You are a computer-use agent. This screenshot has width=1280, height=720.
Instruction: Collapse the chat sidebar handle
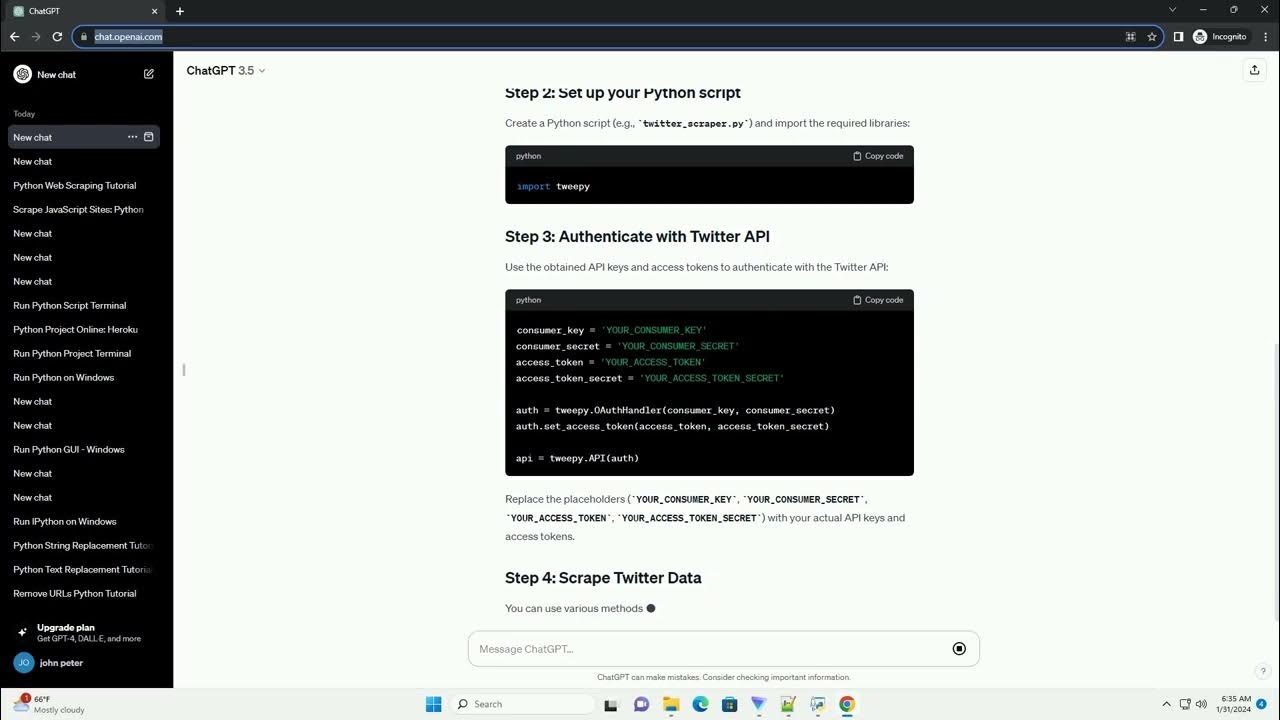[x=183, y=370]
